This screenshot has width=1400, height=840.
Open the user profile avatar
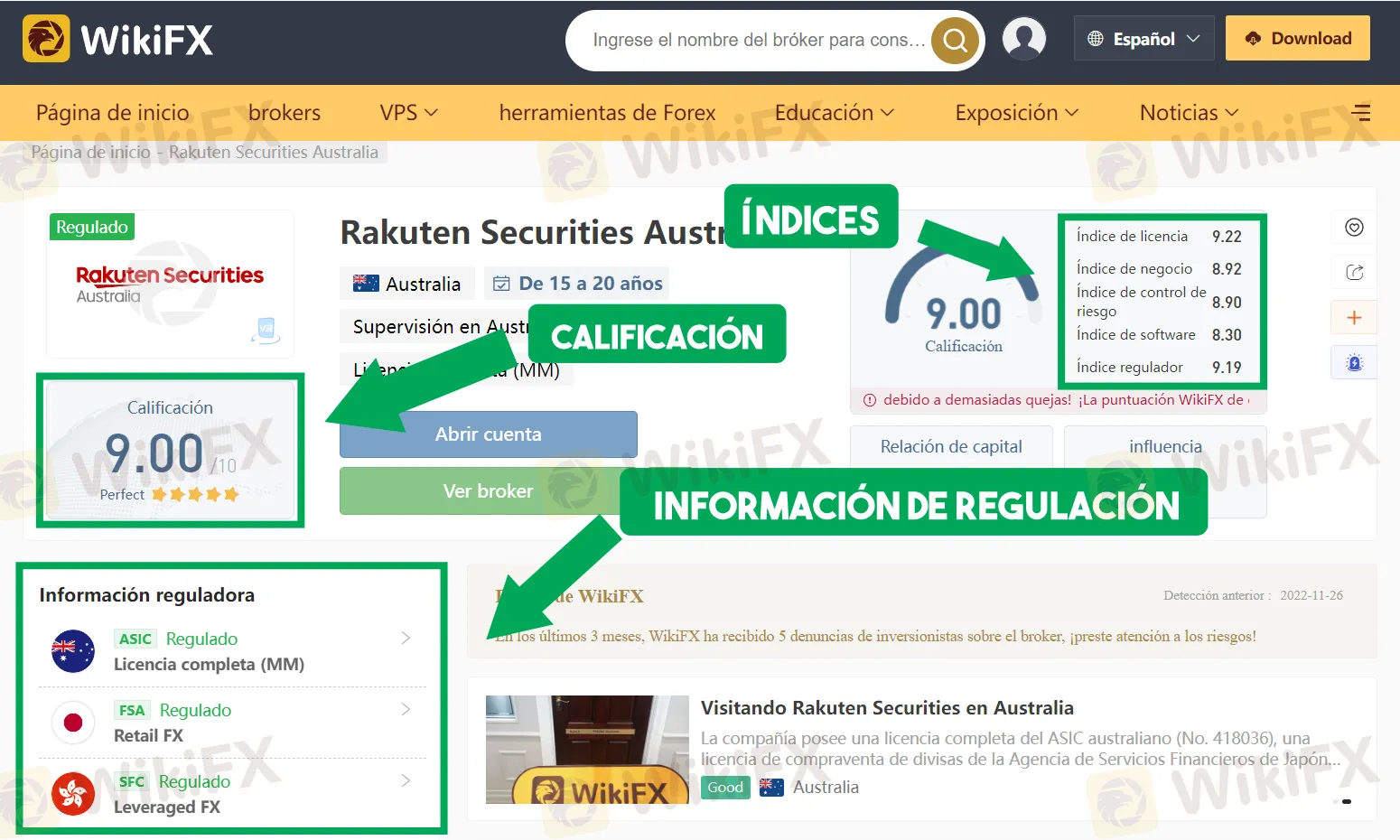1024,39
